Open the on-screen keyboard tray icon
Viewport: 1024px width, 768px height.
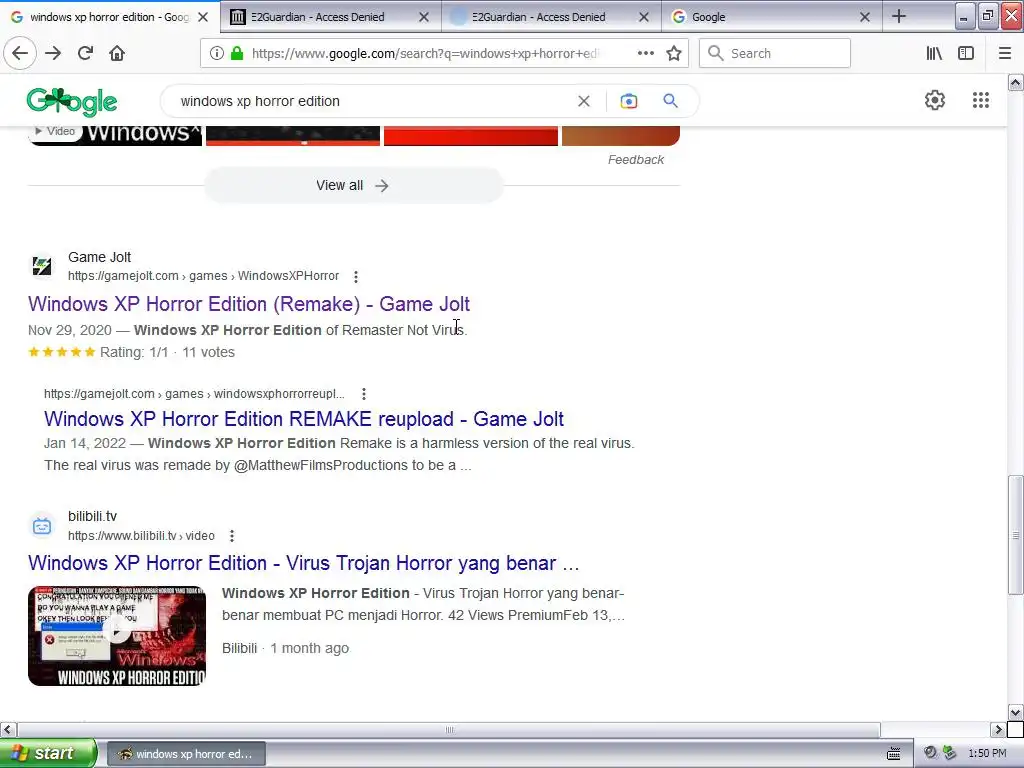pos(893,754)
